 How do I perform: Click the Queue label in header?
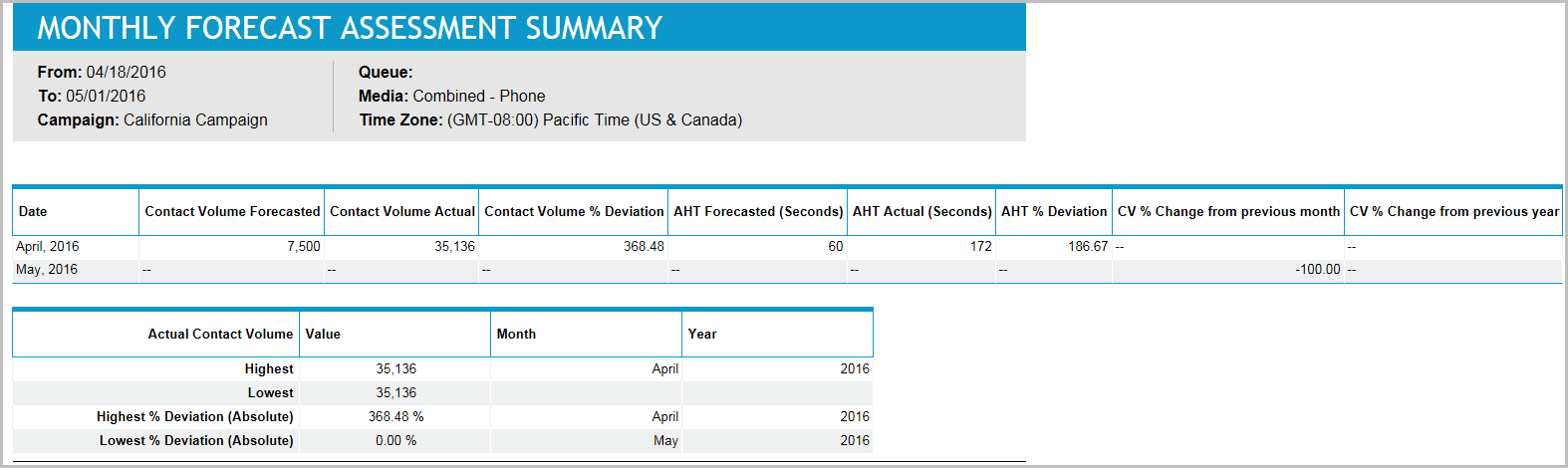pyautogui.click(x=386, y=72)
